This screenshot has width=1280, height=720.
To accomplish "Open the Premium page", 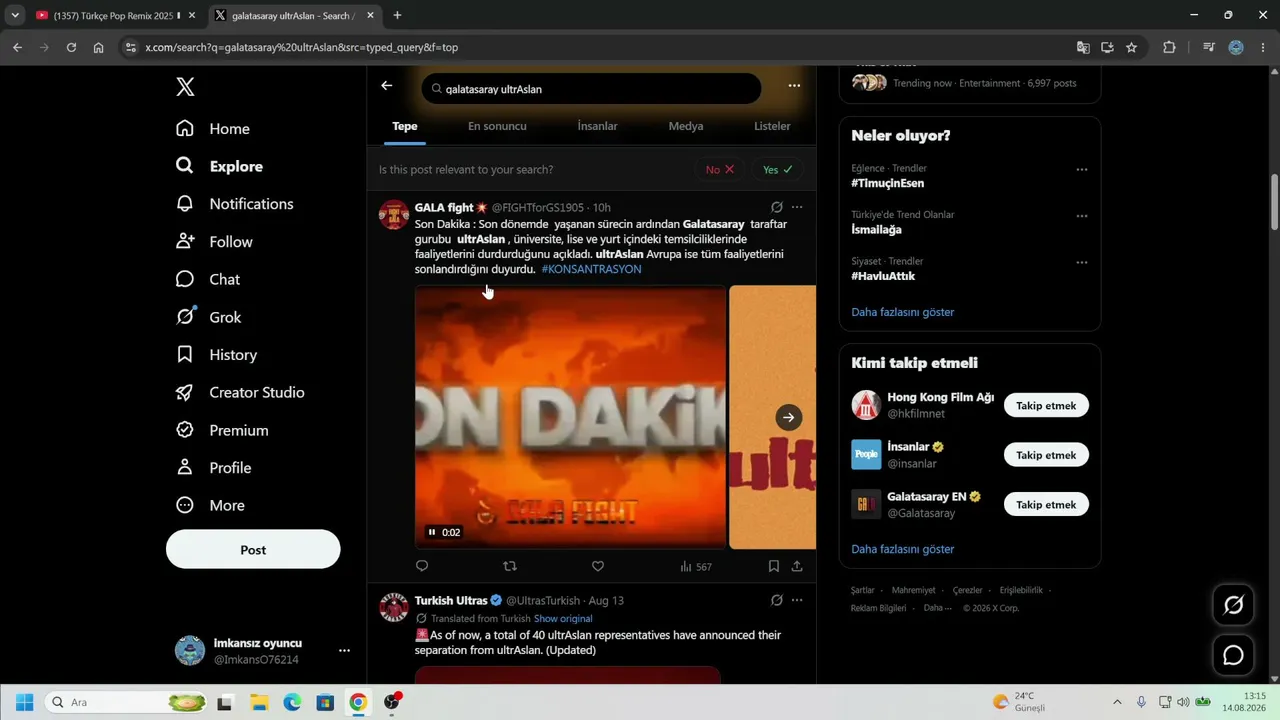I will (x=222, y=430).
